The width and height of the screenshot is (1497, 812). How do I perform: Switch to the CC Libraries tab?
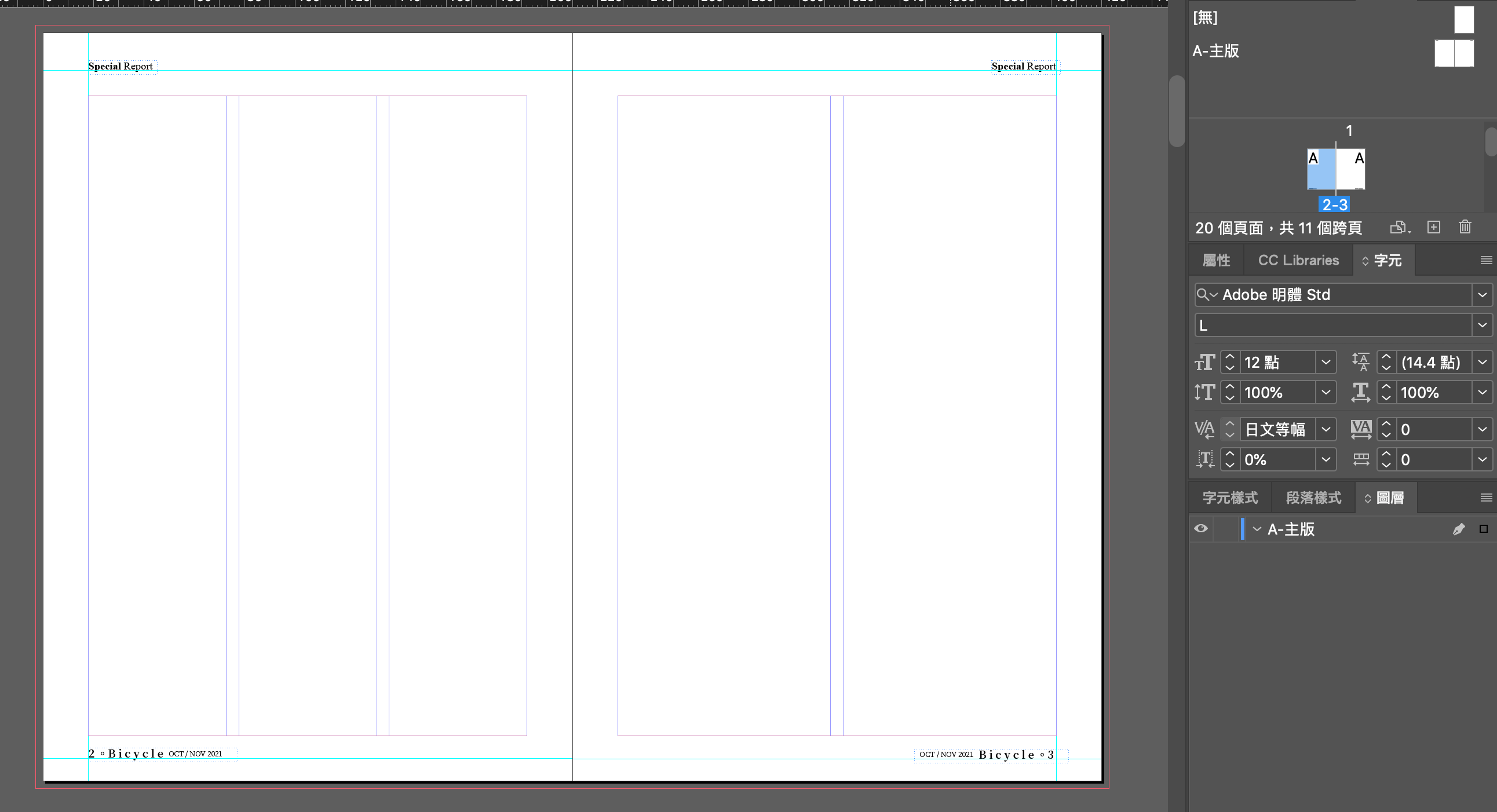pos(1298,260)
